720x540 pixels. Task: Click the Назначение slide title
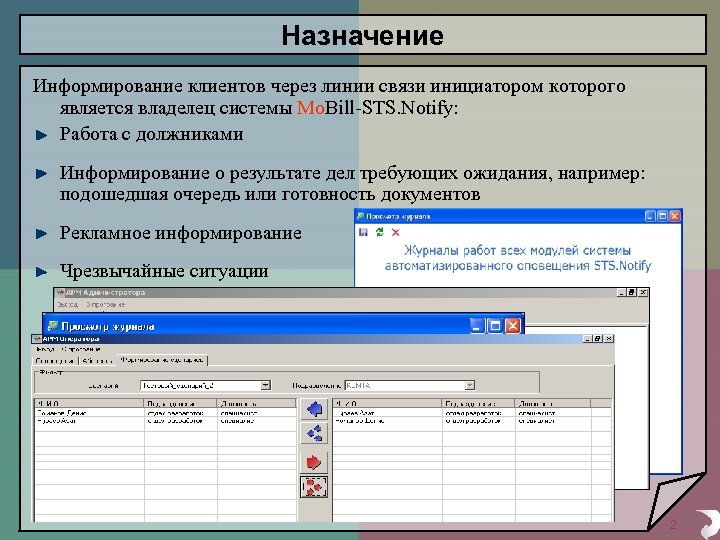363,35
